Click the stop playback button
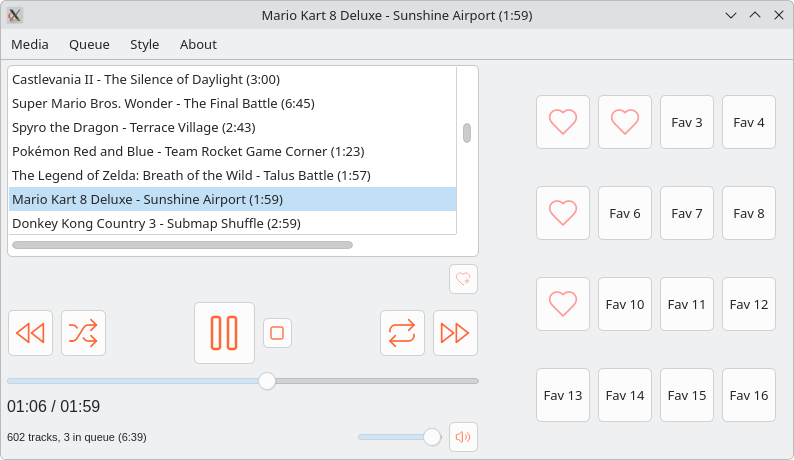The height and width of the screenshot is (460, 794). click(x=277, y=333)
